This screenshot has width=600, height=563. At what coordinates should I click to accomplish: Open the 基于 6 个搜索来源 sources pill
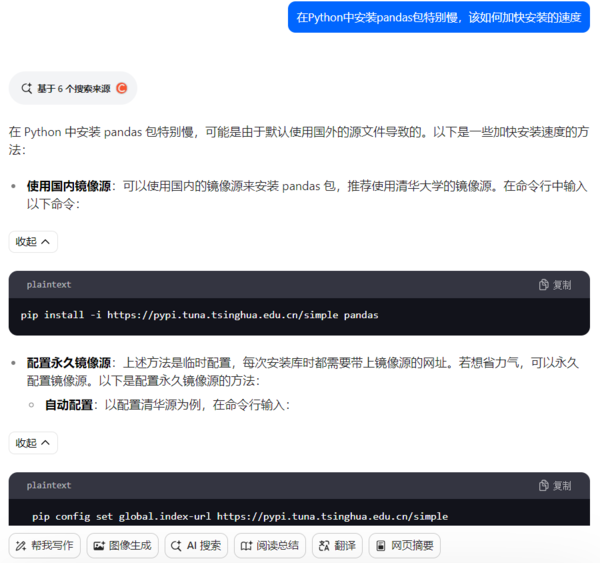tap(73, 88)
